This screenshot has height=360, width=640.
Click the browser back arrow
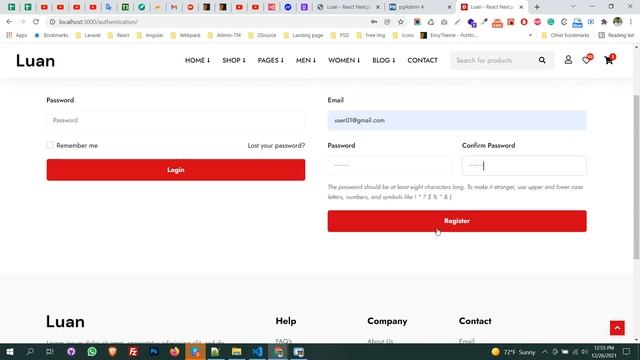coord(9,22)
